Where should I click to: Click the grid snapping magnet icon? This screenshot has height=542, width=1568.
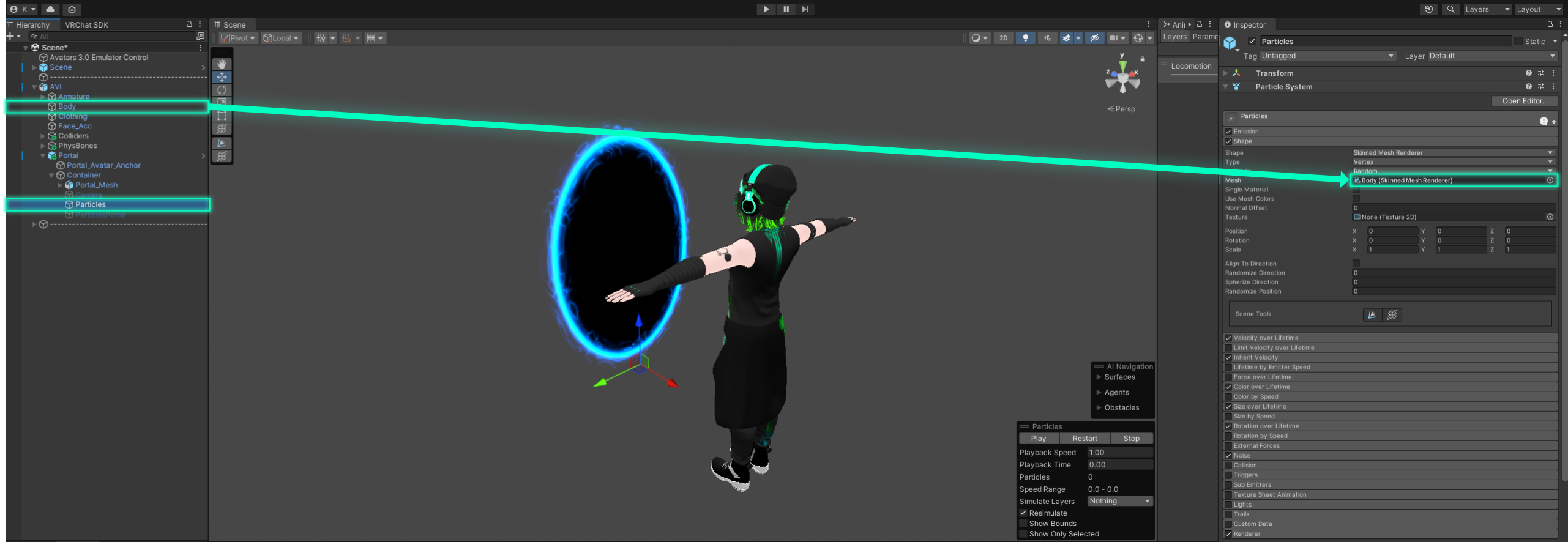[x=346, y=38]
